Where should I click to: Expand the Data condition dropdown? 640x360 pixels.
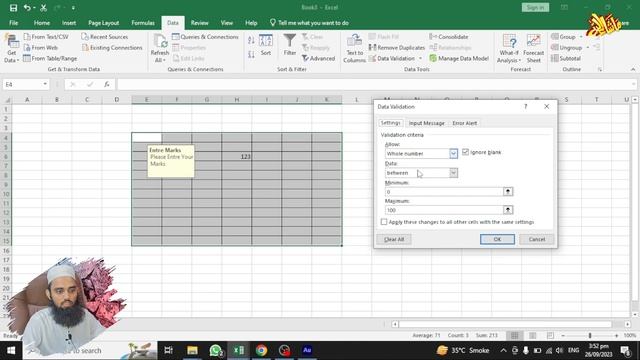pos(453,173)
